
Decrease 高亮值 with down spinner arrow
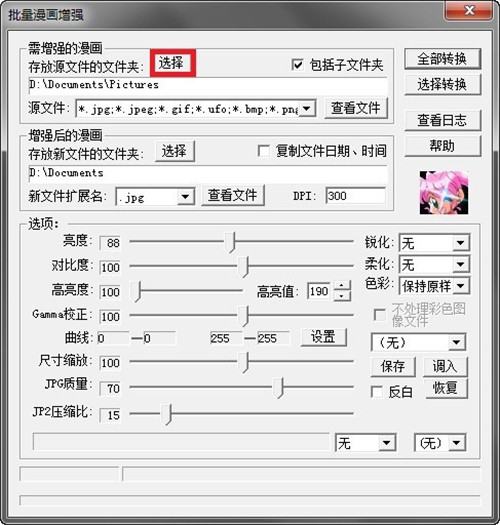(x=342, y=296)
